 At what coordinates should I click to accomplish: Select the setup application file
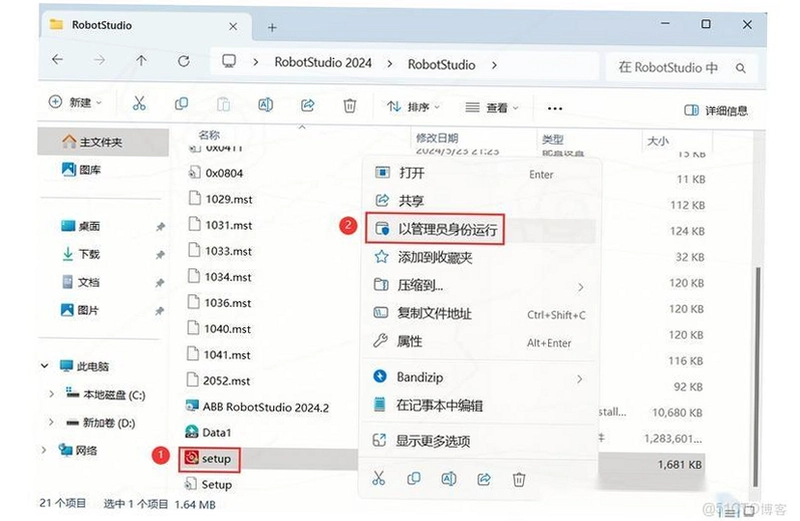click(209, 458)
